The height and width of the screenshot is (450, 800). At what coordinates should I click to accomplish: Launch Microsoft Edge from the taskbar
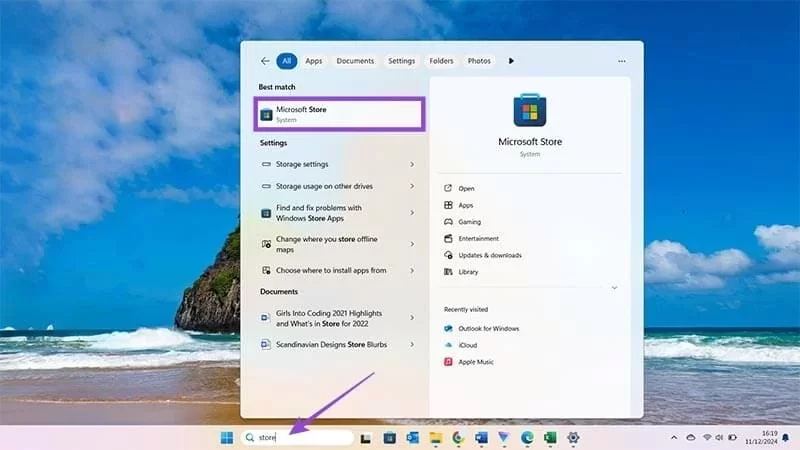pos(530,437)
